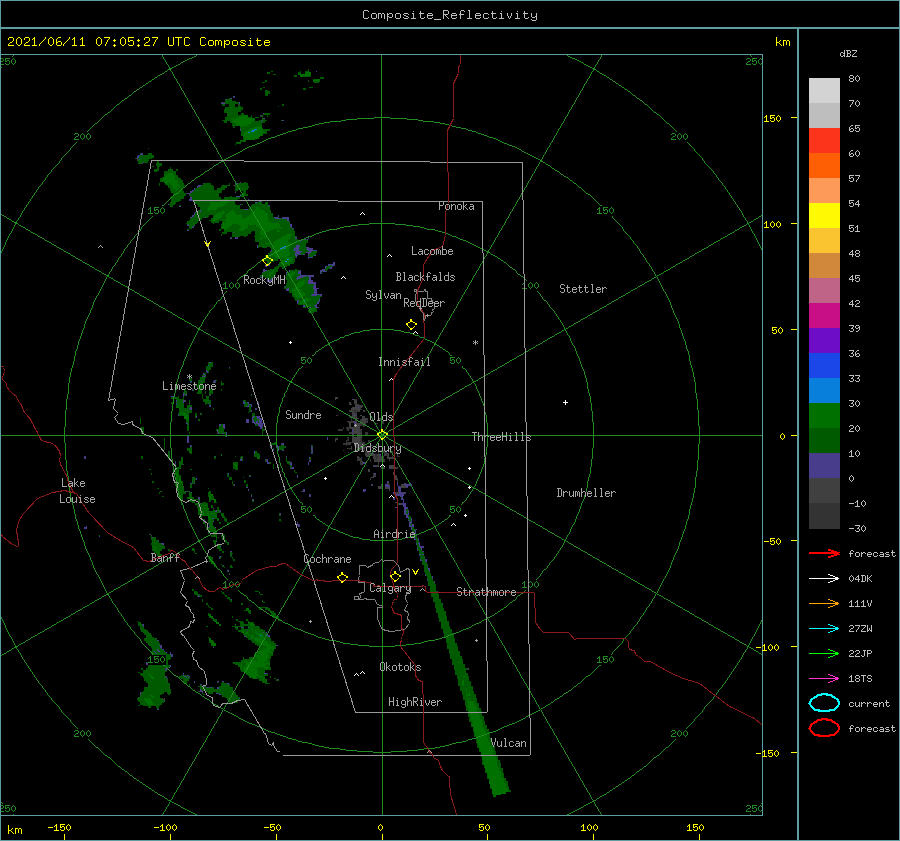
Task: Click the Limestone label
Action: pos(189,386)
